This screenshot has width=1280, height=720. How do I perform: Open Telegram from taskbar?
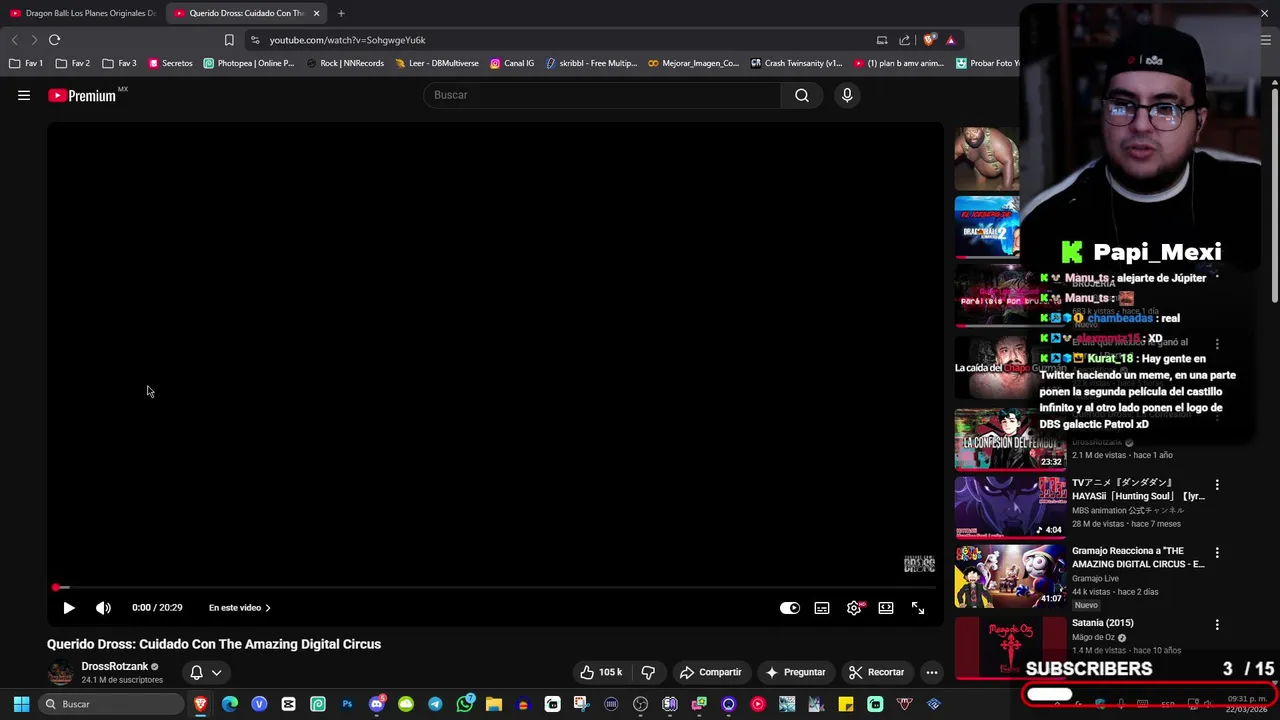(435, 704)
